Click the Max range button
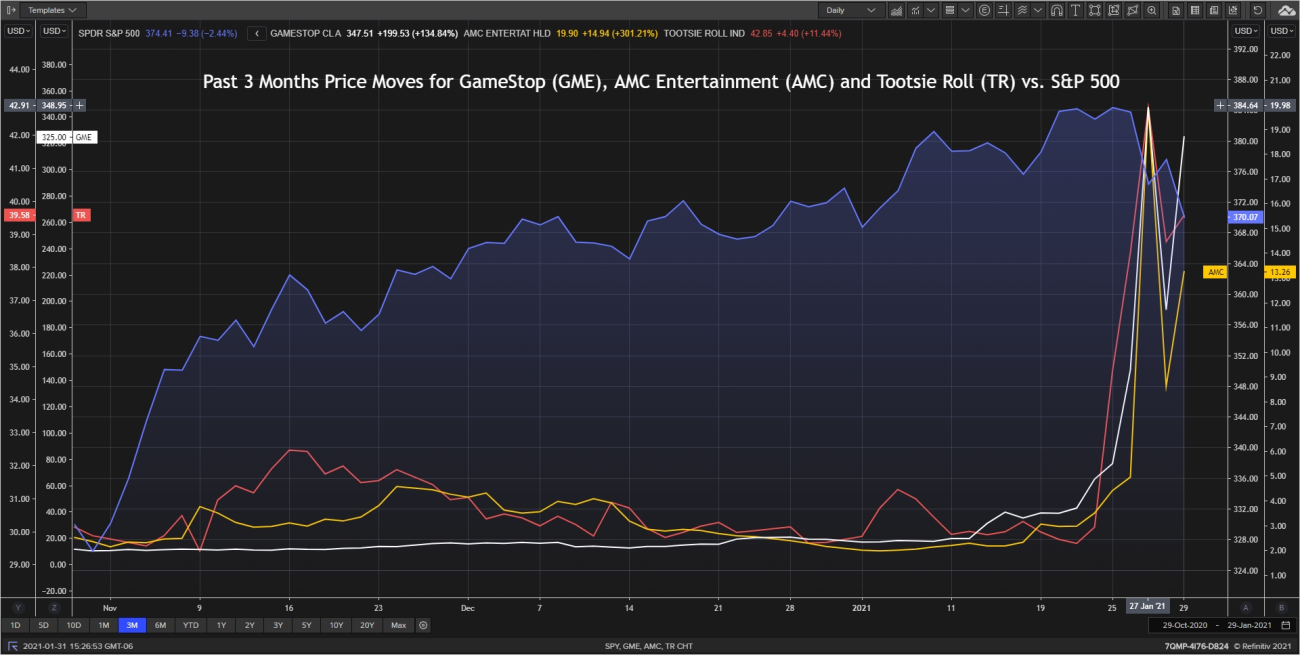This screenshot has width=1300, height=655. (x=398, y=625)
